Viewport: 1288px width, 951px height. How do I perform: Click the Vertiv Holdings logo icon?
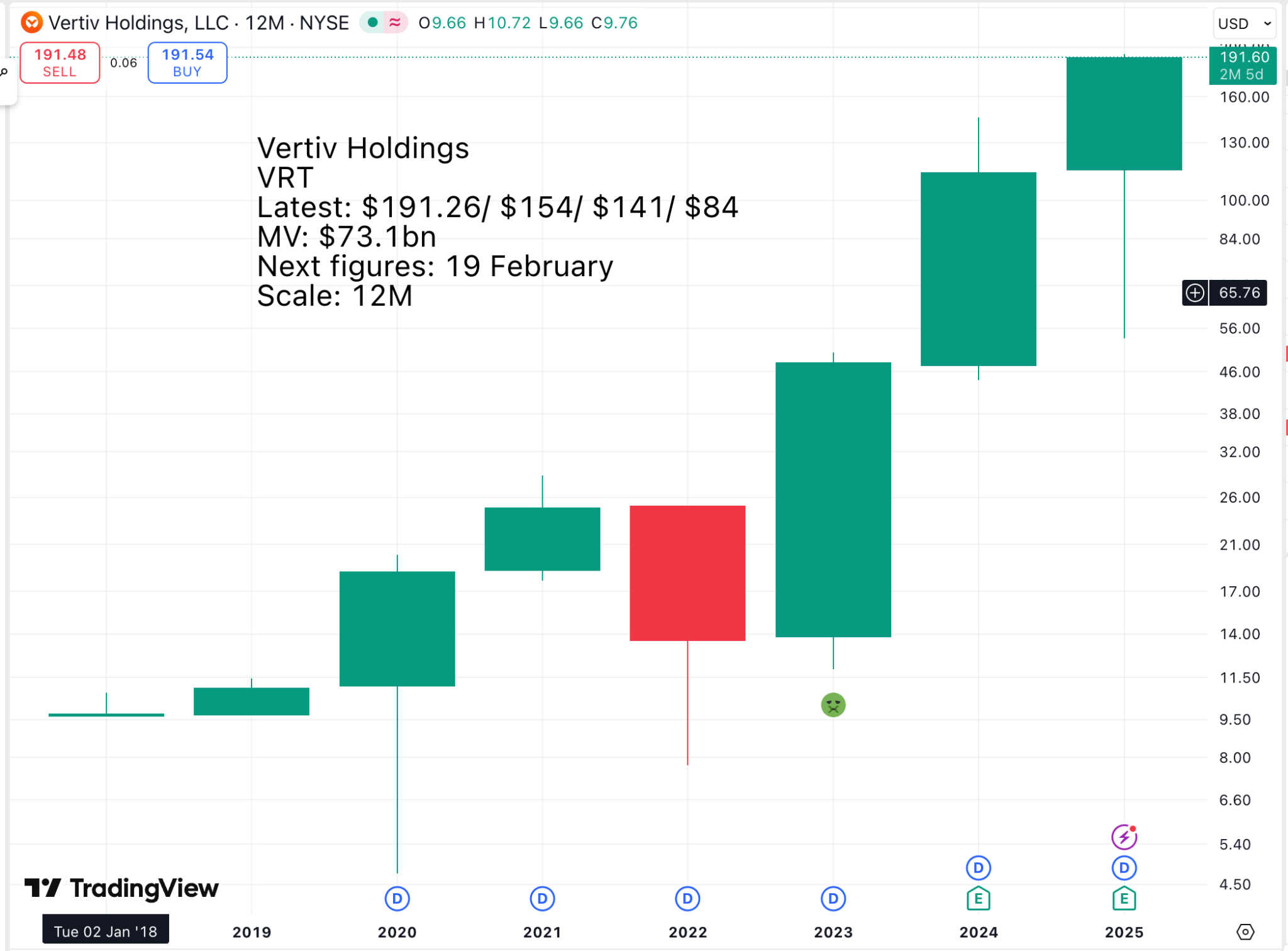(31, 23)
